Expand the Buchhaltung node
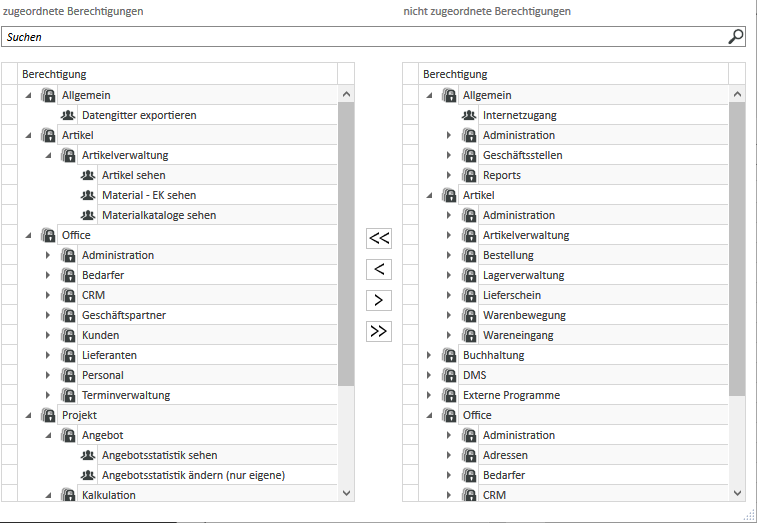The height and width of the screenshot is (523, 757). coord(429,355)
